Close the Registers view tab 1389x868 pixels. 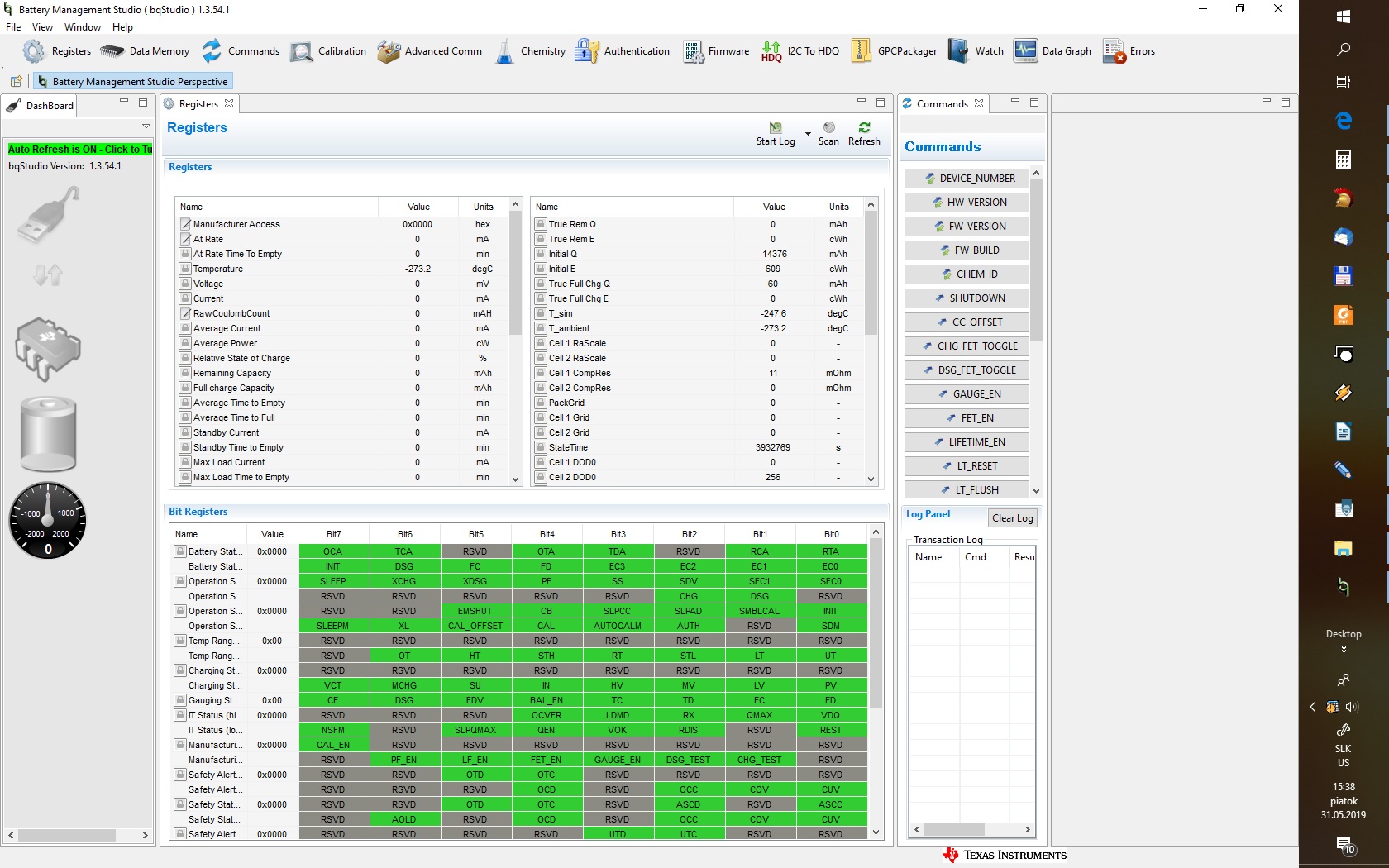coord(229,104)
